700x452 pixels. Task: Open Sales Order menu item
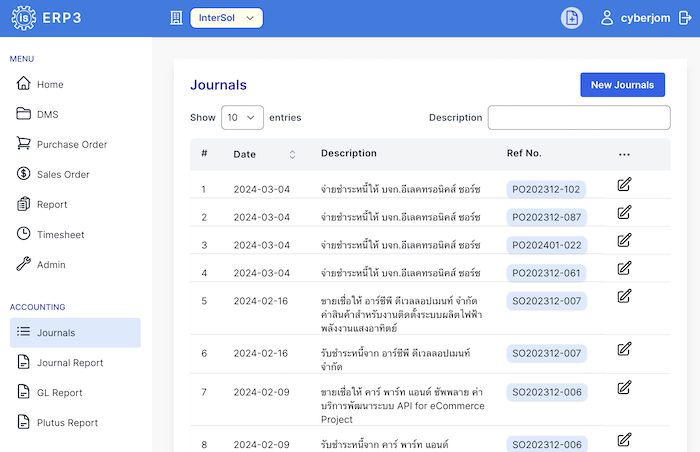click(x=63, y=174)
